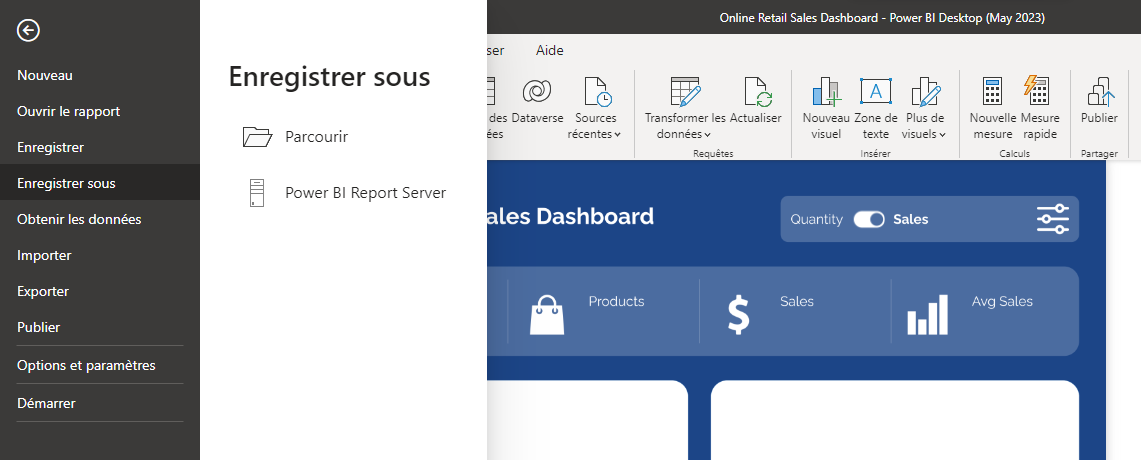
Task: Click the Insérer group label
Action: coord(875,154)
